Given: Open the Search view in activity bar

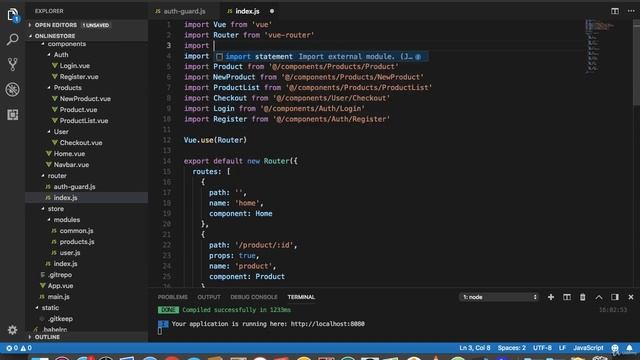Looking at the screenshot, I should pyautogui.click(x=13, y=40).
